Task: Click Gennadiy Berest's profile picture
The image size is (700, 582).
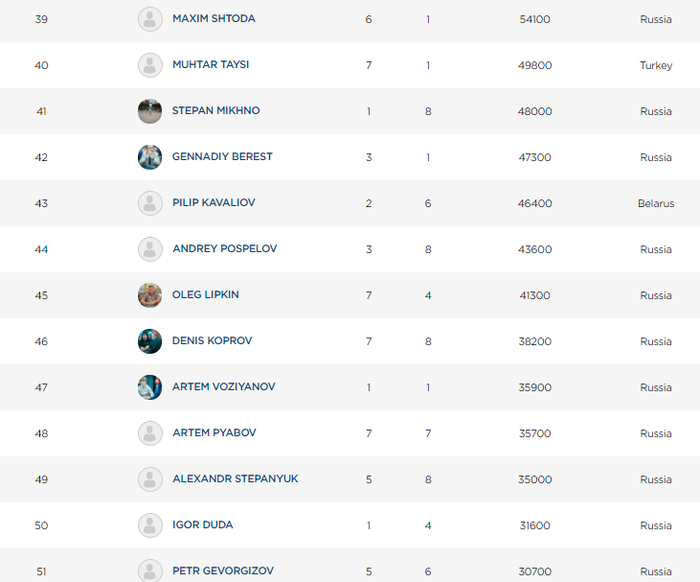Action: click(x=150, y=157)
